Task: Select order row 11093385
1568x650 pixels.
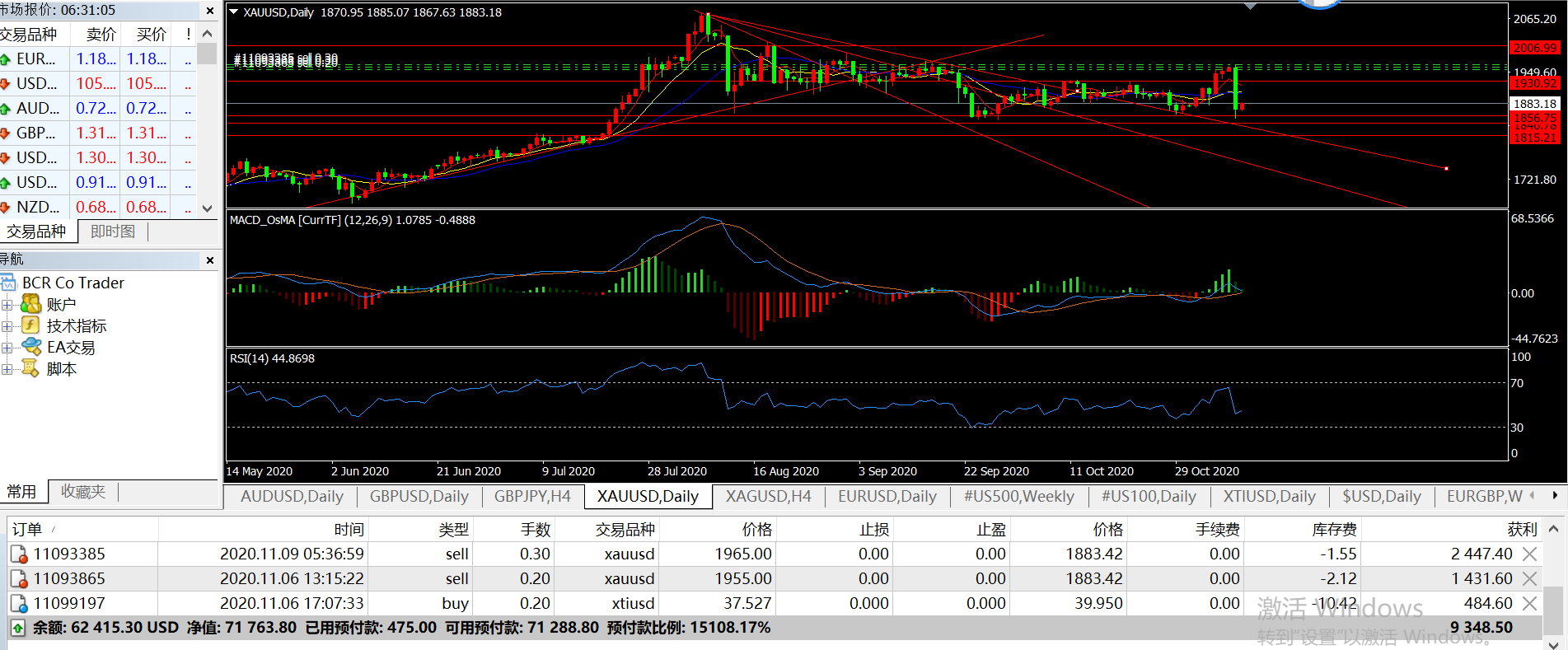Action: 774,554
